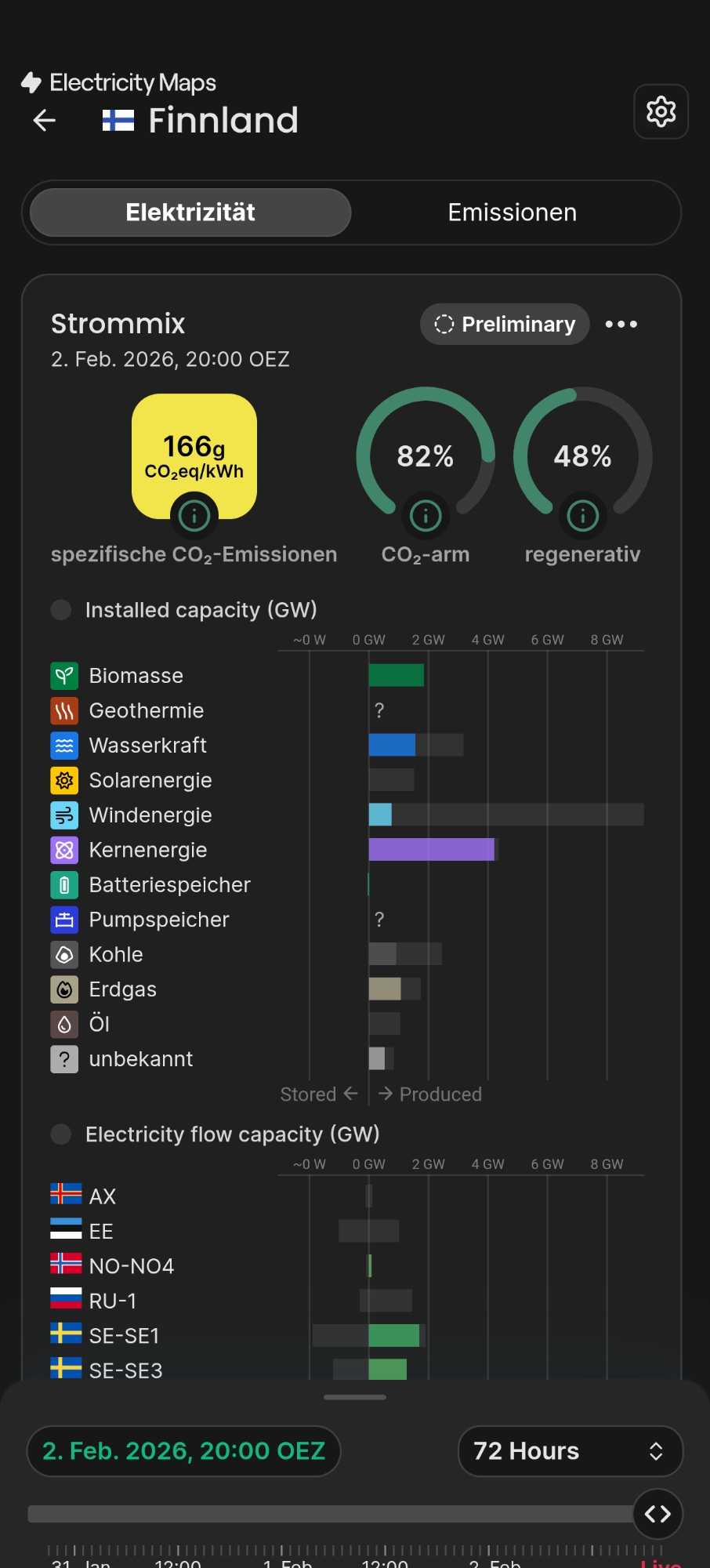Screen dimensions: 710x1568
Task: Open the settings gear icon
Action: 661,112
